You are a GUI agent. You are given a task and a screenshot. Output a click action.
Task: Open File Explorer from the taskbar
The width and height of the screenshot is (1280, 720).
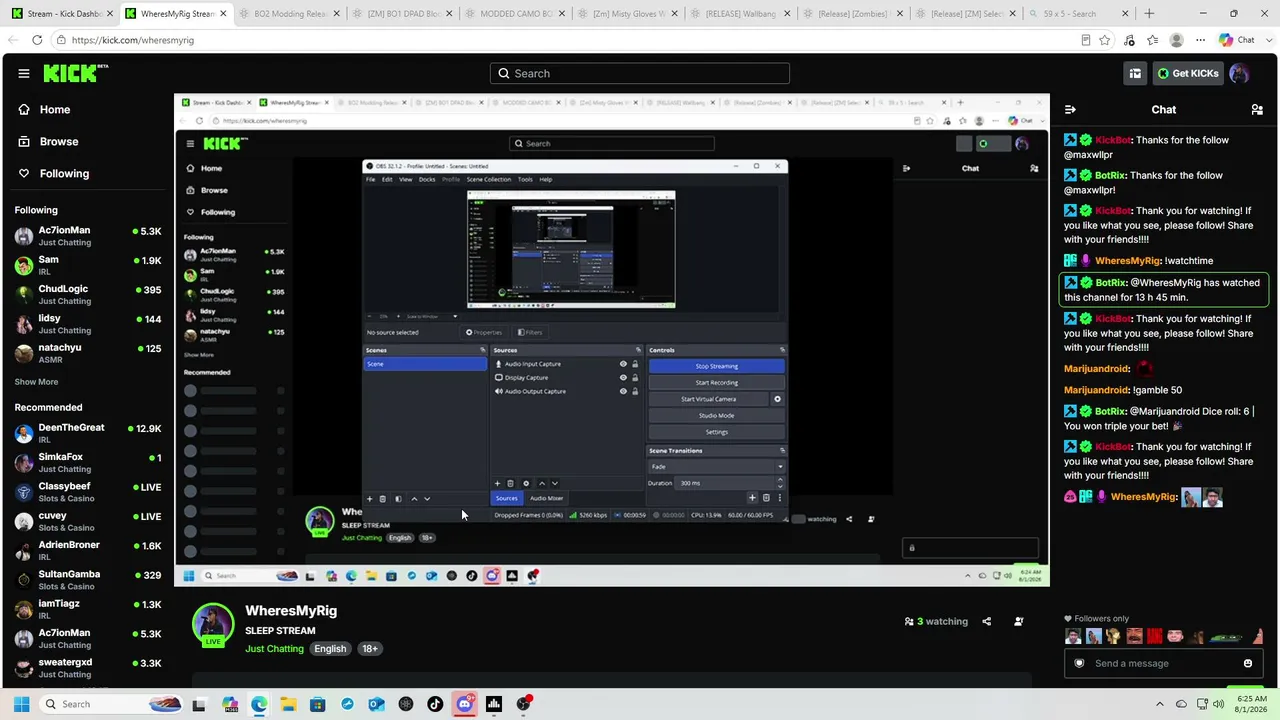[288, 704]
